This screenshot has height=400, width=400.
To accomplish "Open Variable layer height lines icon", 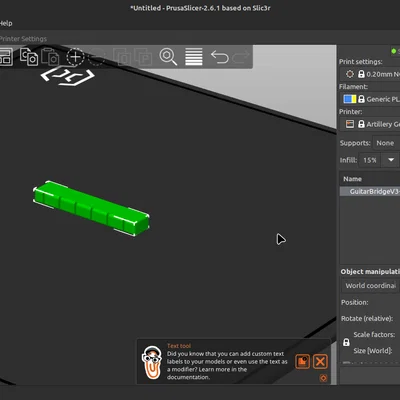I will pyautogui.click(x=194, y=57).
